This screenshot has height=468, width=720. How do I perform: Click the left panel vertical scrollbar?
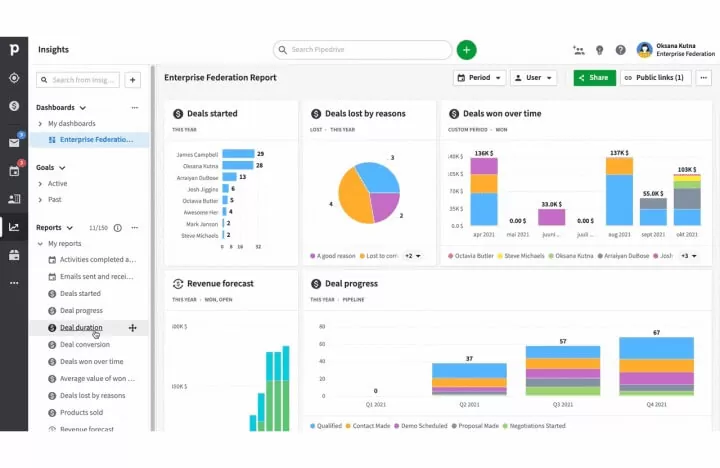(x=152, y=248)
